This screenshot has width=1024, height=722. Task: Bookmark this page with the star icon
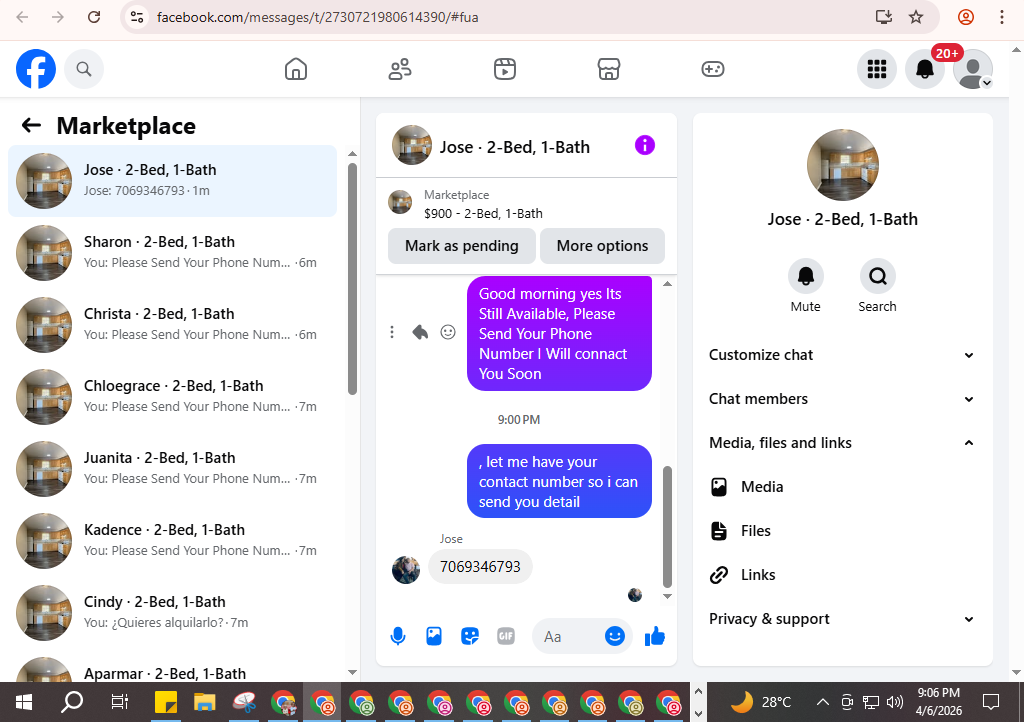916,17
